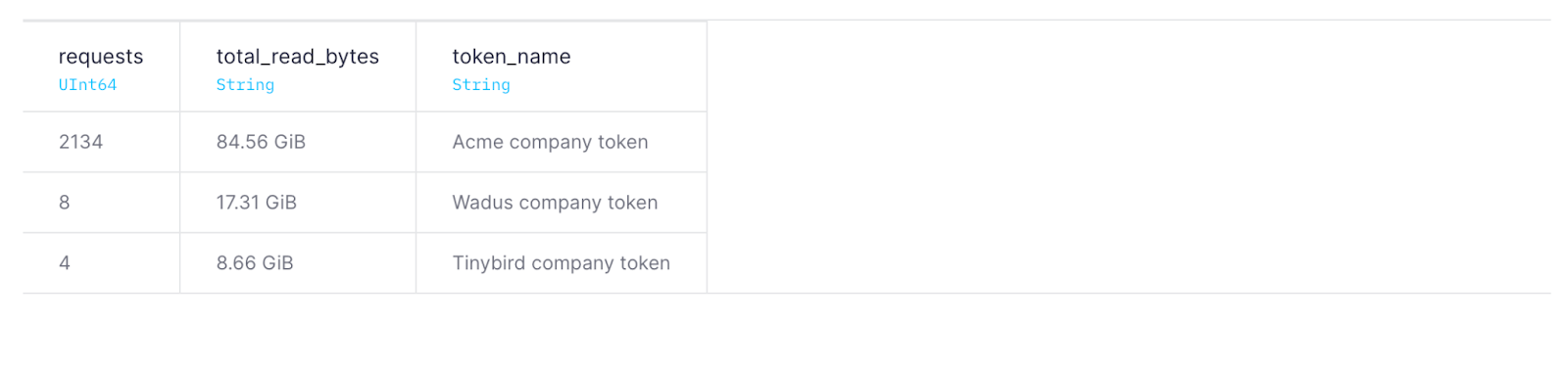Image resolution: width=1568 pixels, height=372 pixels.
Task: Select the UInt64 type label under requests
Action: point(87,85)
